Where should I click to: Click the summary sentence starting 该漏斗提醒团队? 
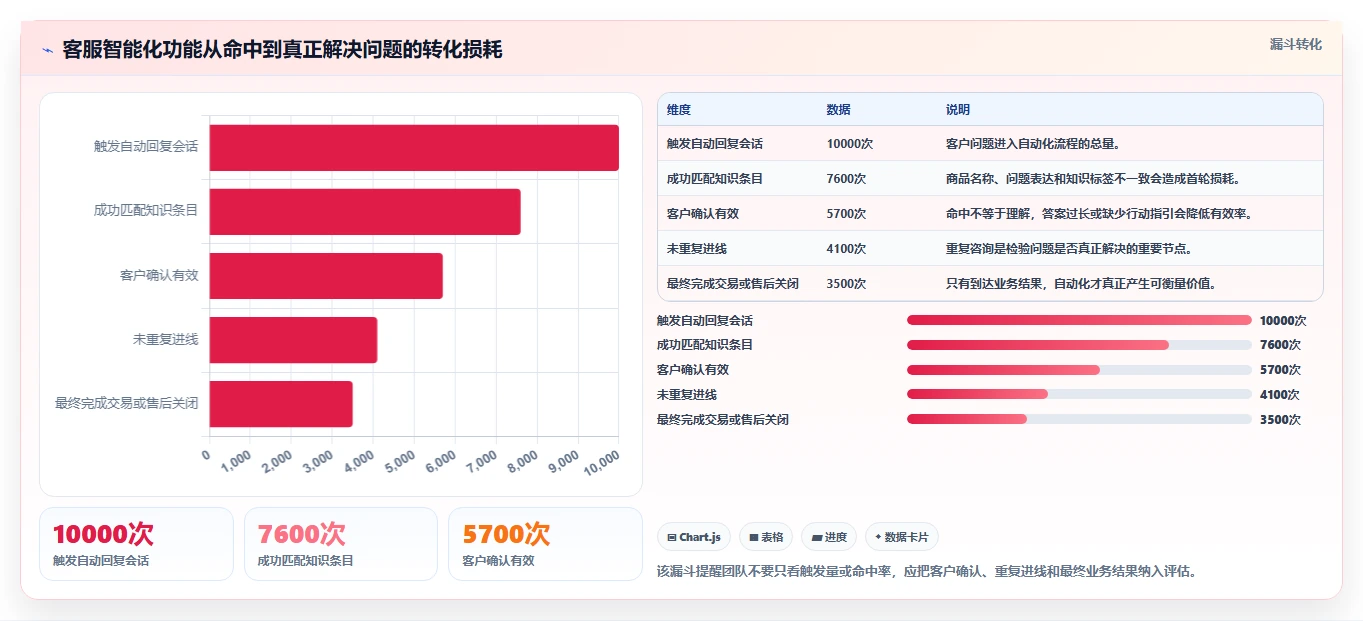tap(927, 572)
